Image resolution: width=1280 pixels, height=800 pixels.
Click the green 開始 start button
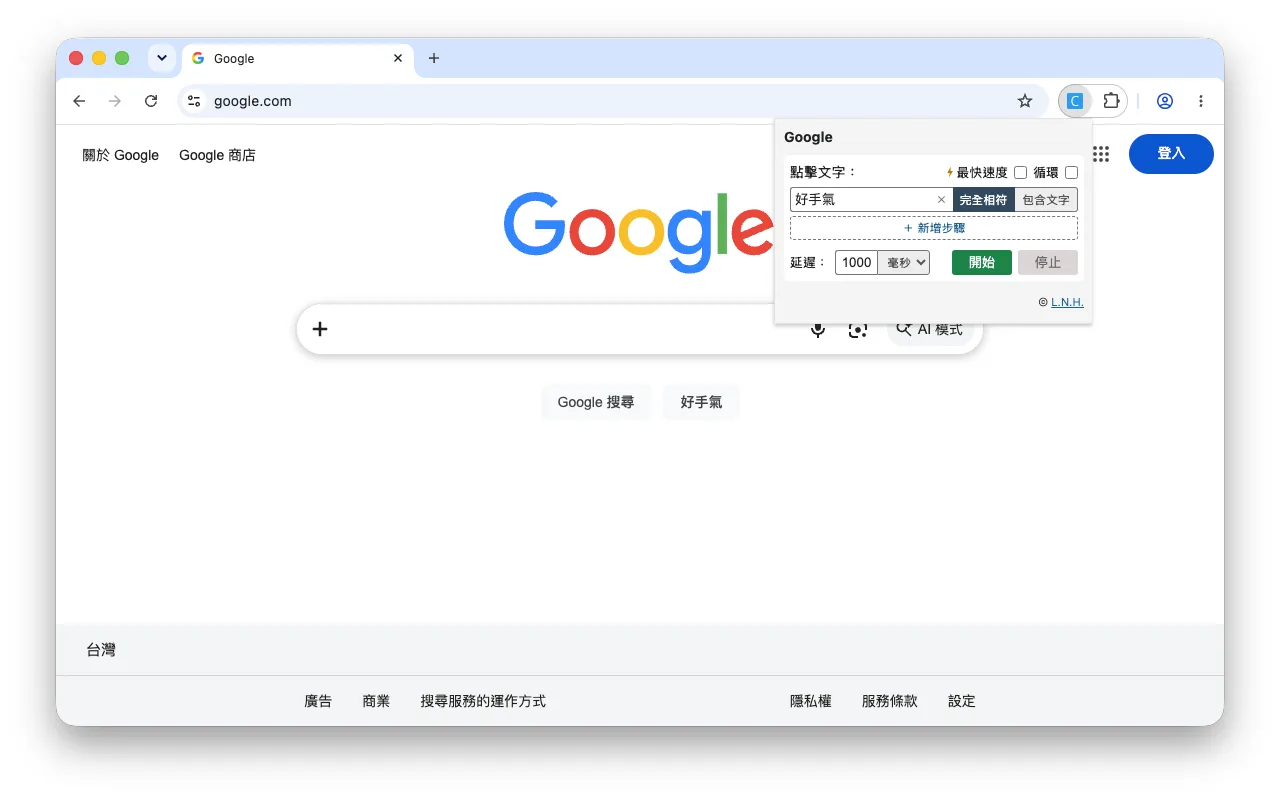coord(982,262)
